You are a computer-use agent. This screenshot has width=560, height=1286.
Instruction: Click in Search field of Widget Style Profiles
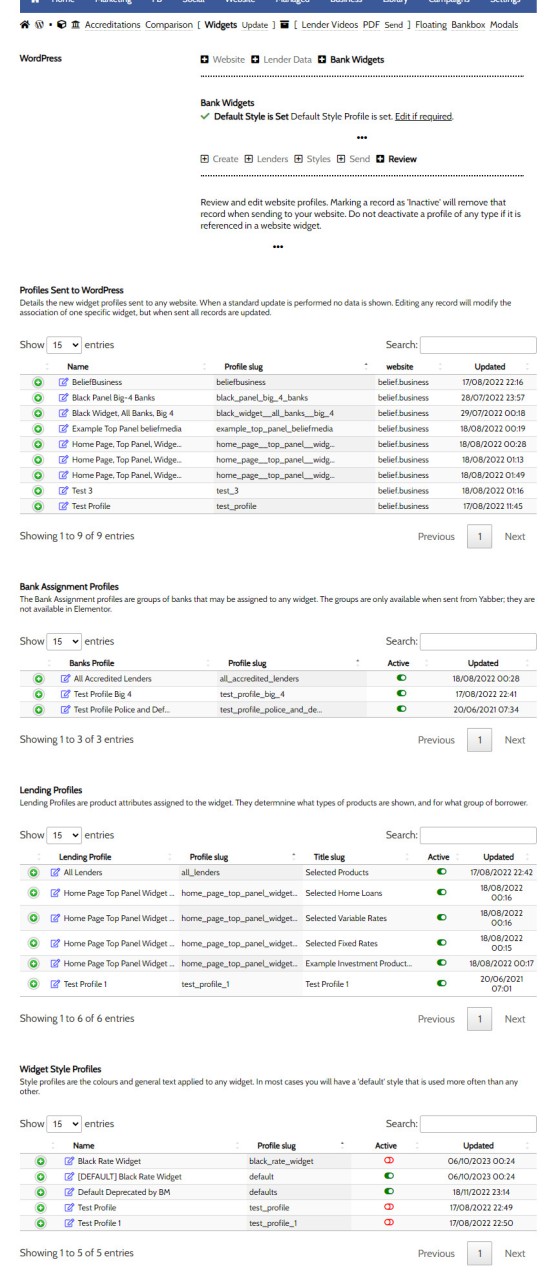[x=478, y=1123]
